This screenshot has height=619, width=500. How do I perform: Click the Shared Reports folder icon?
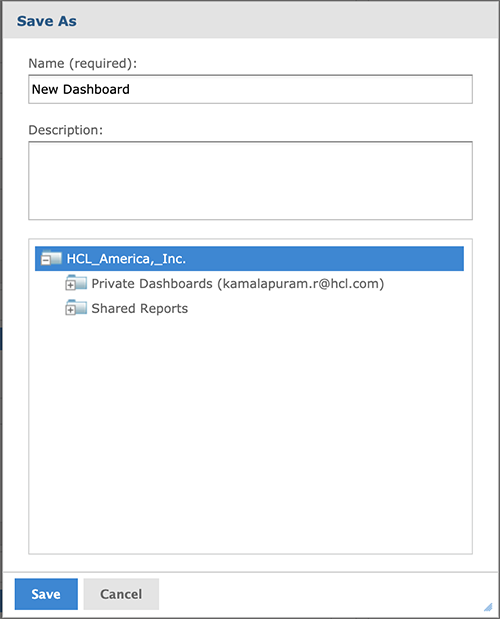tap(77, 307)
